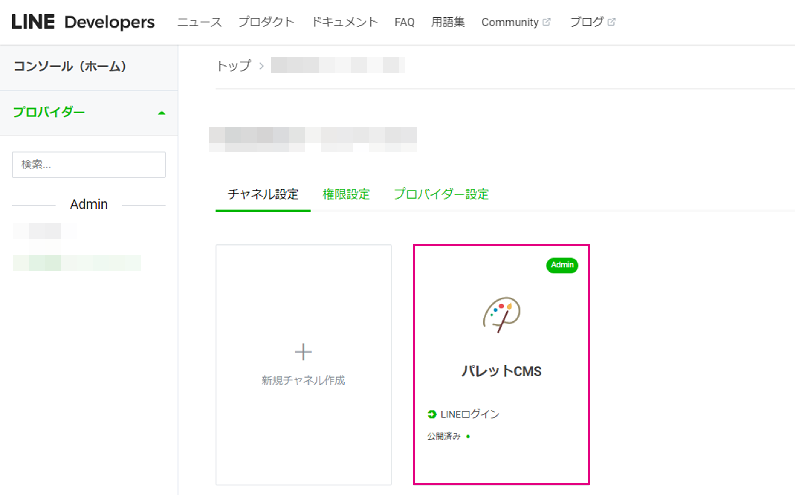Switch to the プロバイダー設定 tab
Screen dimensions: 795x495
point(441,194)
